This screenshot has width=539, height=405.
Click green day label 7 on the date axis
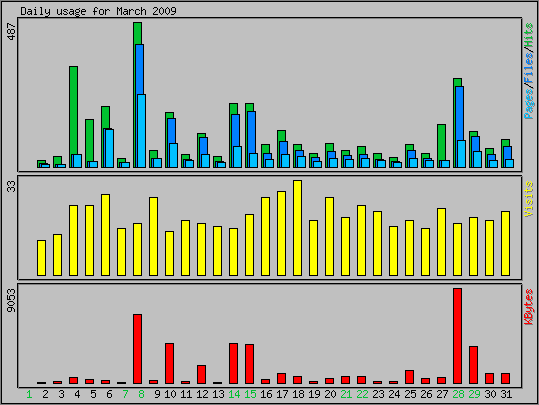point(125,394)
